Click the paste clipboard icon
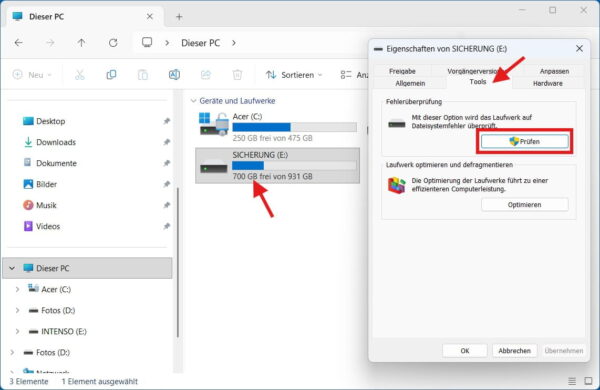Viewport: 600px width, 390px height. 143,75
